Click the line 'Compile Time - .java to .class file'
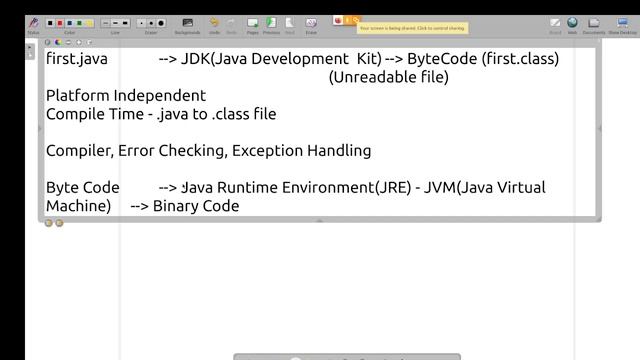 161,114
